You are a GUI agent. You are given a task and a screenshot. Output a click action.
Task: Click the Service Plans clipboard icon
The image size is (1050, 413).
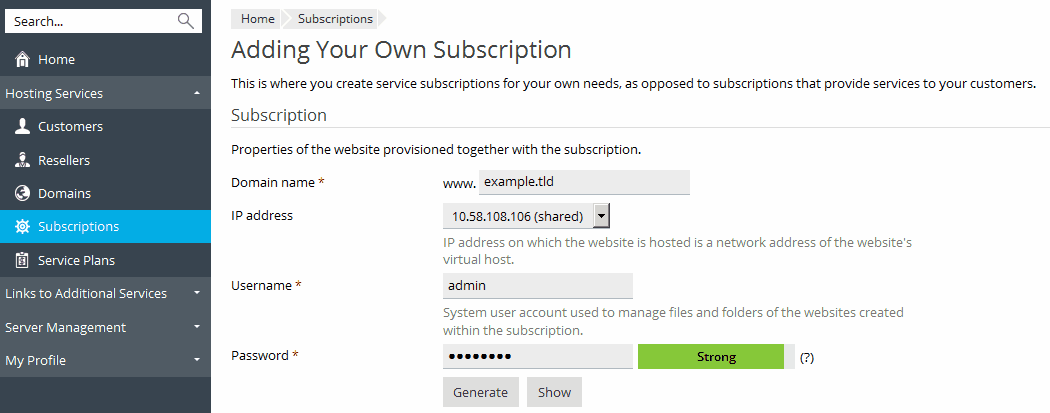point(22,260)
